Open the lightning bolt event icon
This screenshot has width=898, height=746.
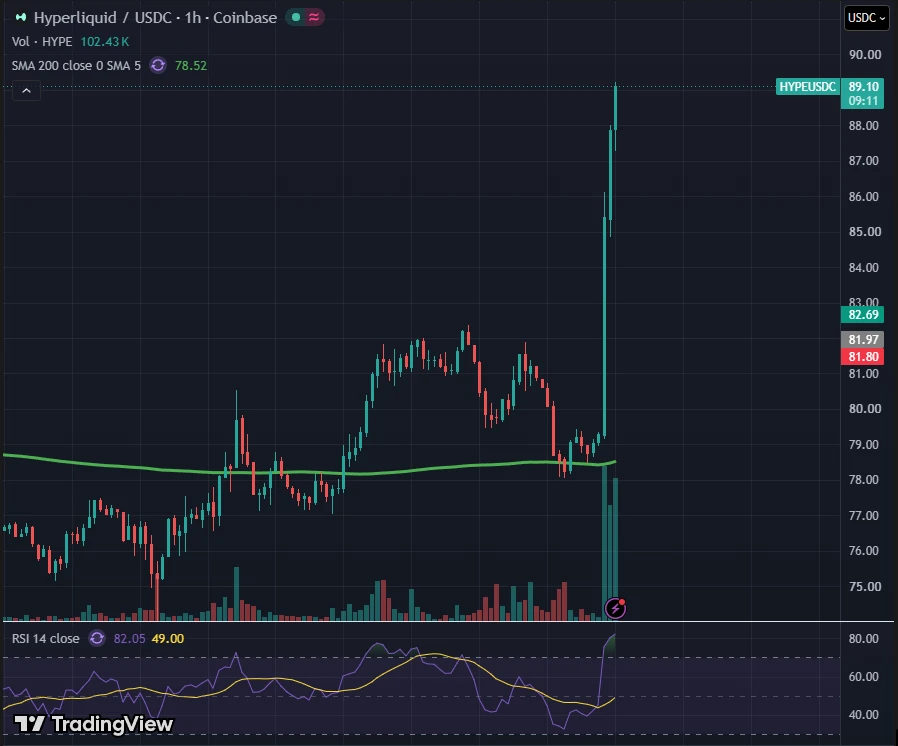(x=616, y=608)
